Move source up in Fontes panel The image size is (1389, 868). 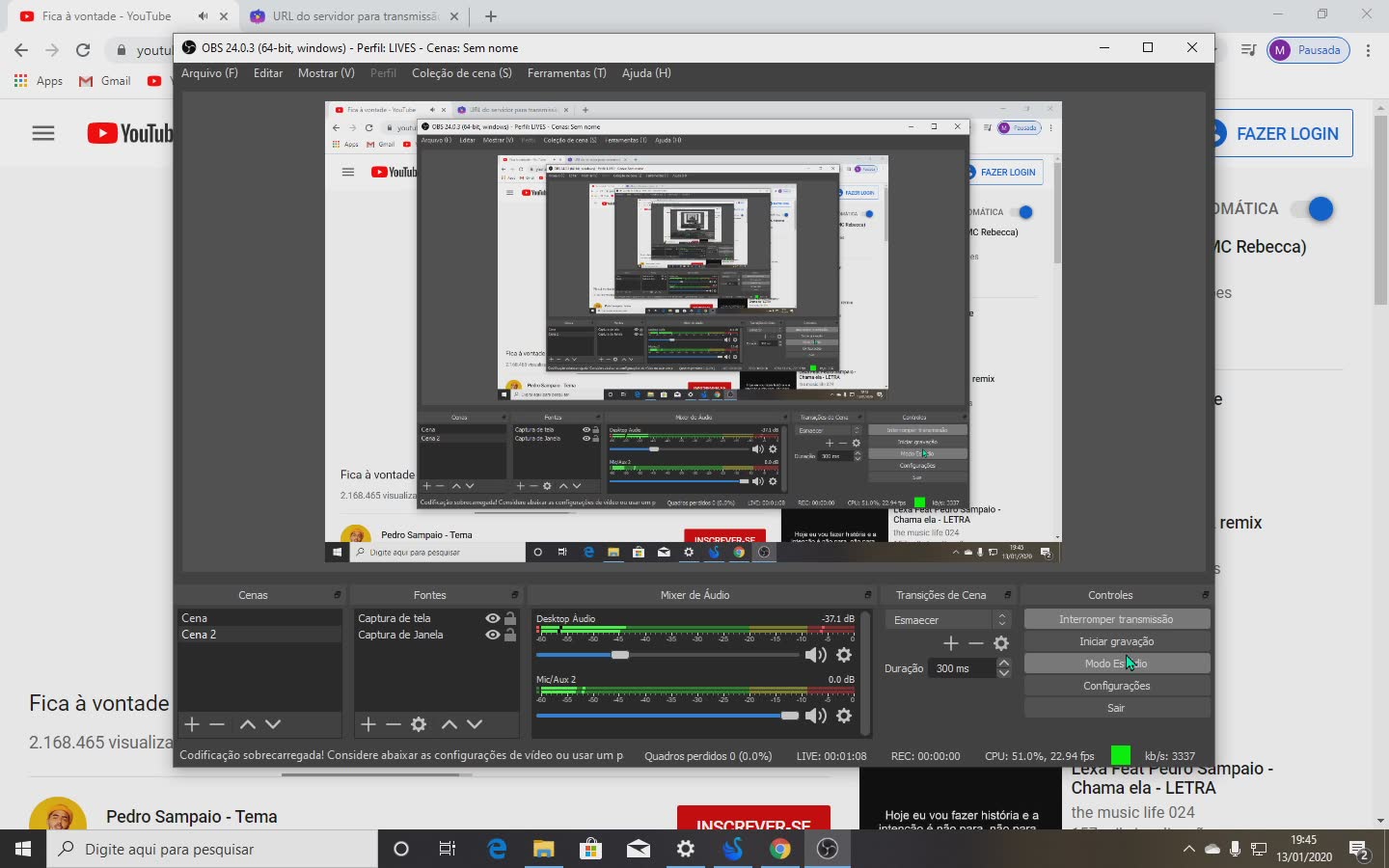pyautogui.click(x=449, y=724)
